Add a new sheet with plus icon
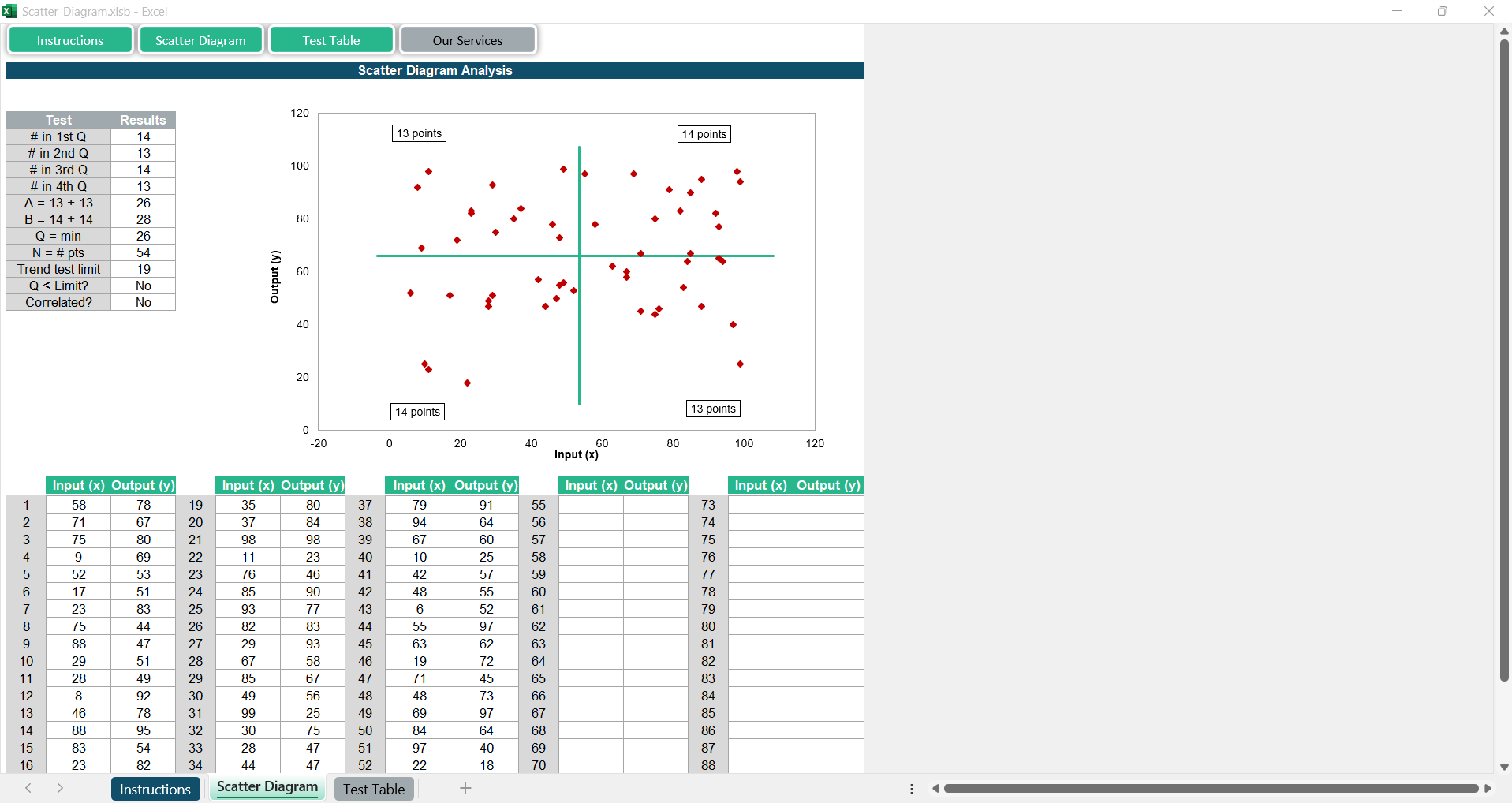1512x803 pixels. click(x=465, y=788)
